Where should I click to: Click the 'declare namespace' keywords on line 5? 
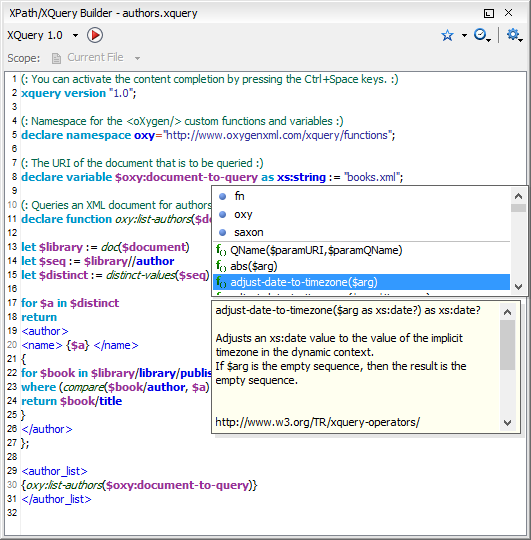(76, 135)
